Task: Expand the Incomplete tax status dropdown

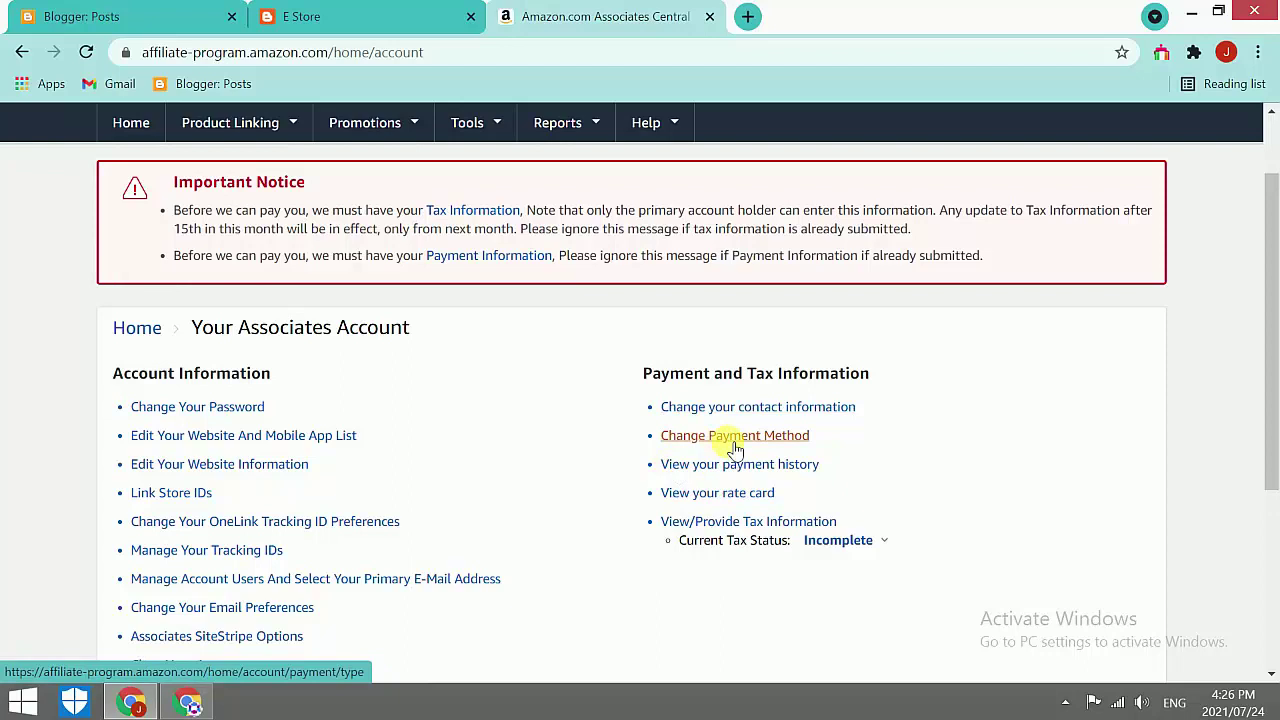Action: pyautogui.click(x=846, y=540)
